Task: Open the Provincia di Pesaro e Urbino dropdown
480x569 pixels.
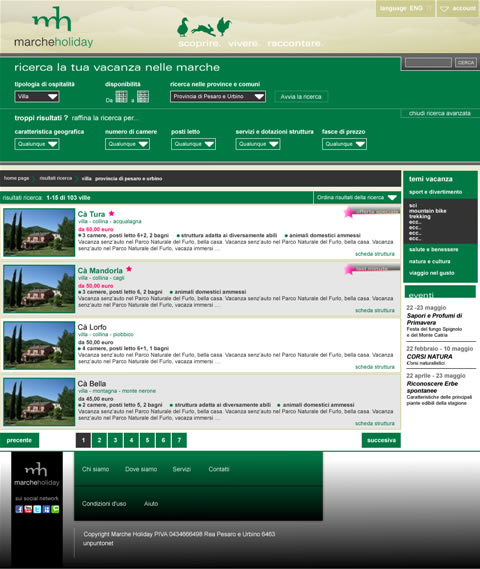Action: 218,97
